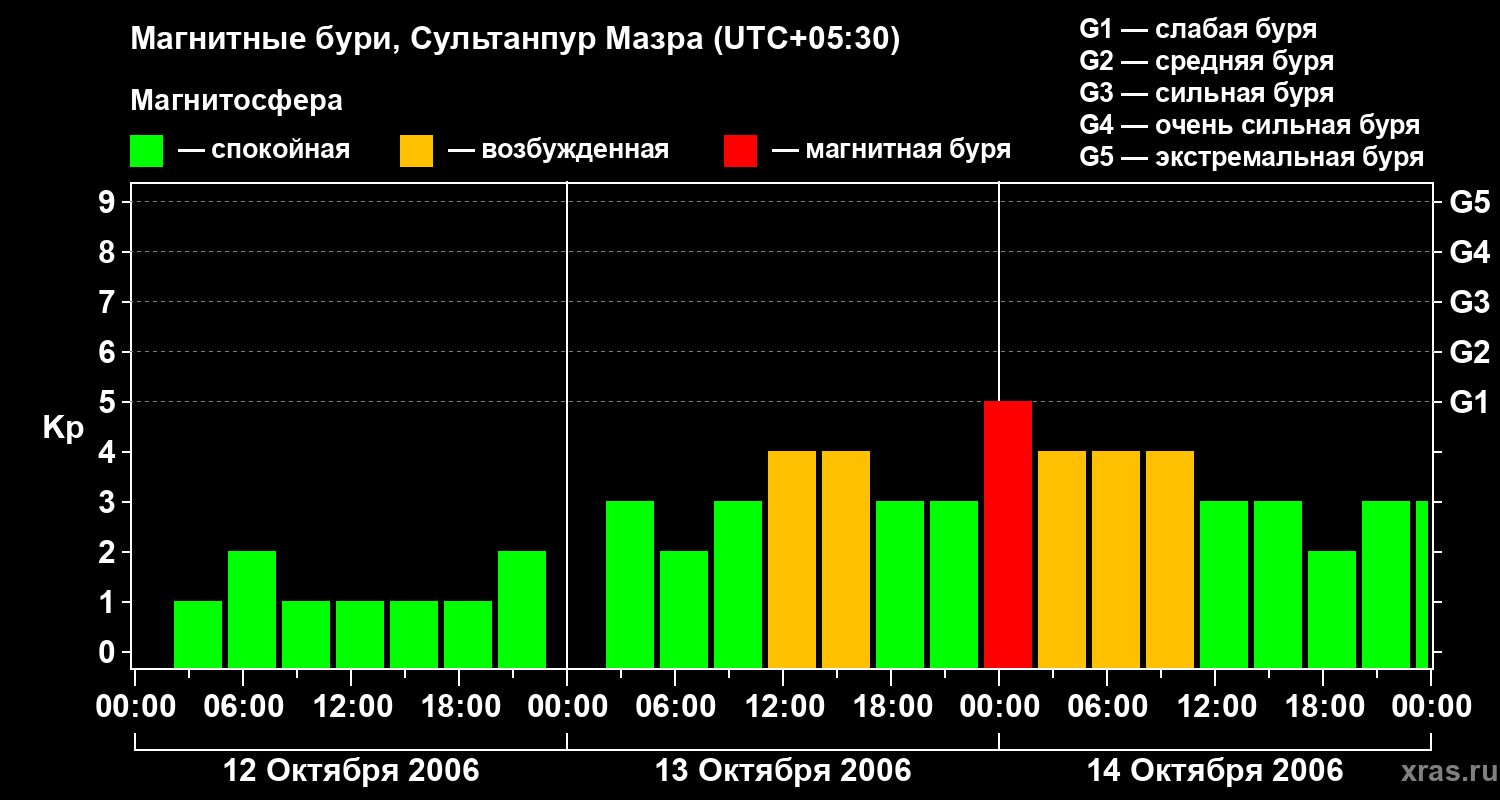Select the only Kp 2 bar on 14 October
Image resolution: width=1500 pixels, height=800 pixels.
[1332, 609]
